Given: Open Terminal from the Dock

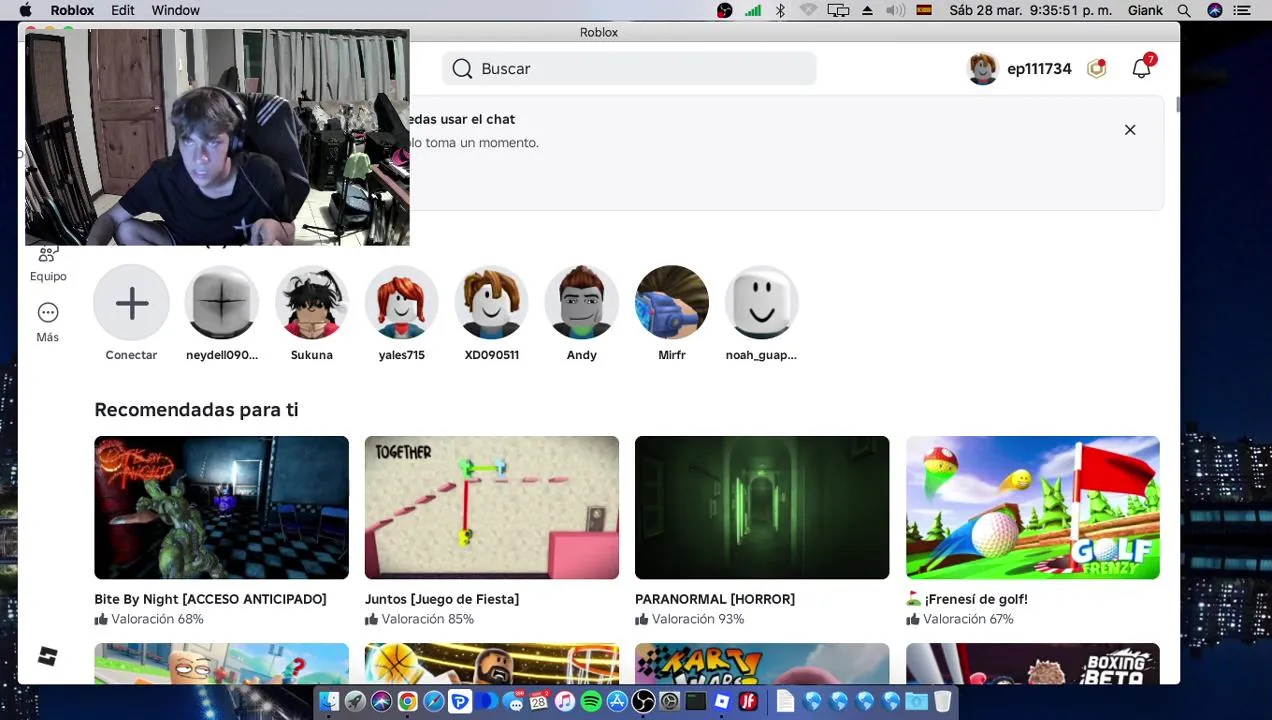Looking at the screenshot, I should [695, 701].
